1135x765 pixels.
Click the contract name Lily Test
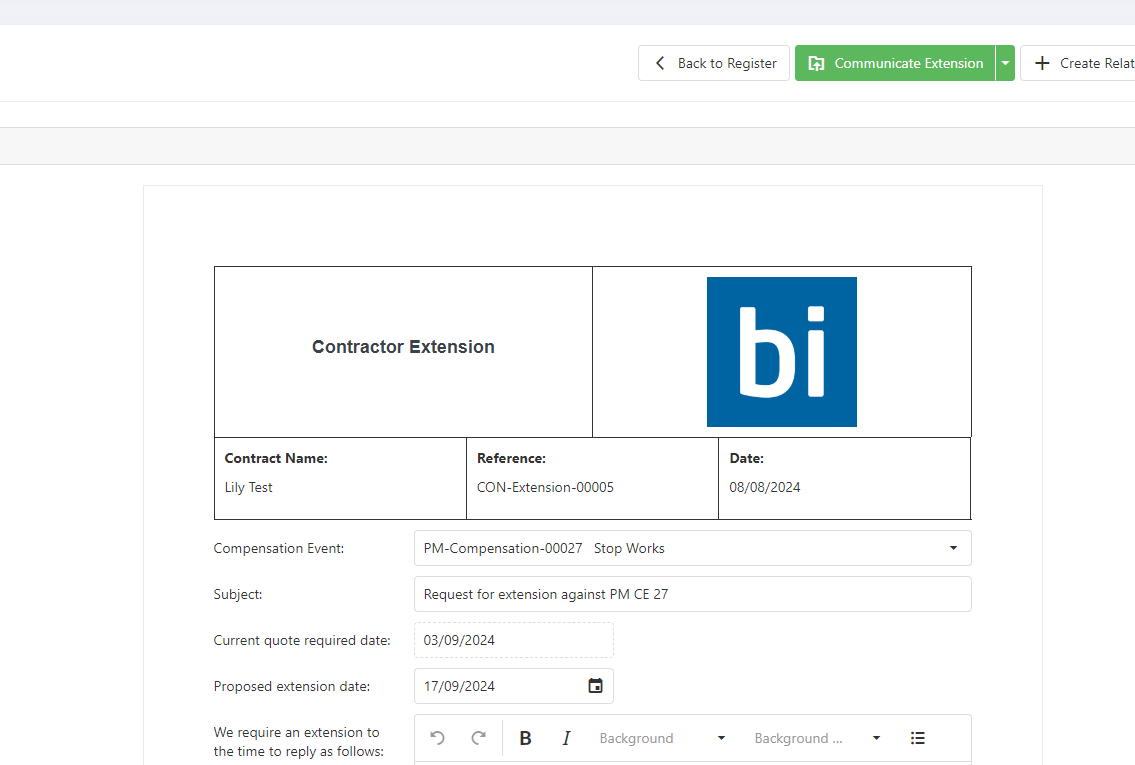(x=248, y=487)
